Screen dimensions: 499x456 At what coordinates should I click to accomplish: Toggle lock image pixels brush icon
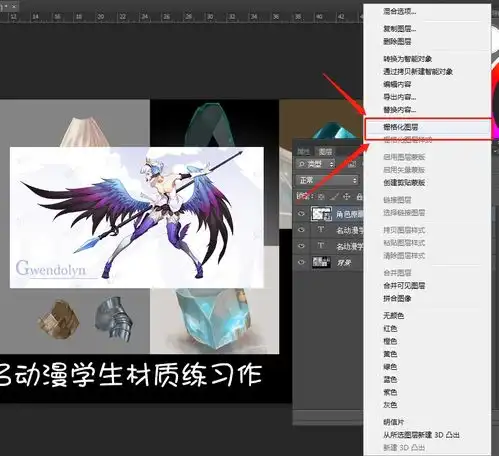click(x=334, y=197)
